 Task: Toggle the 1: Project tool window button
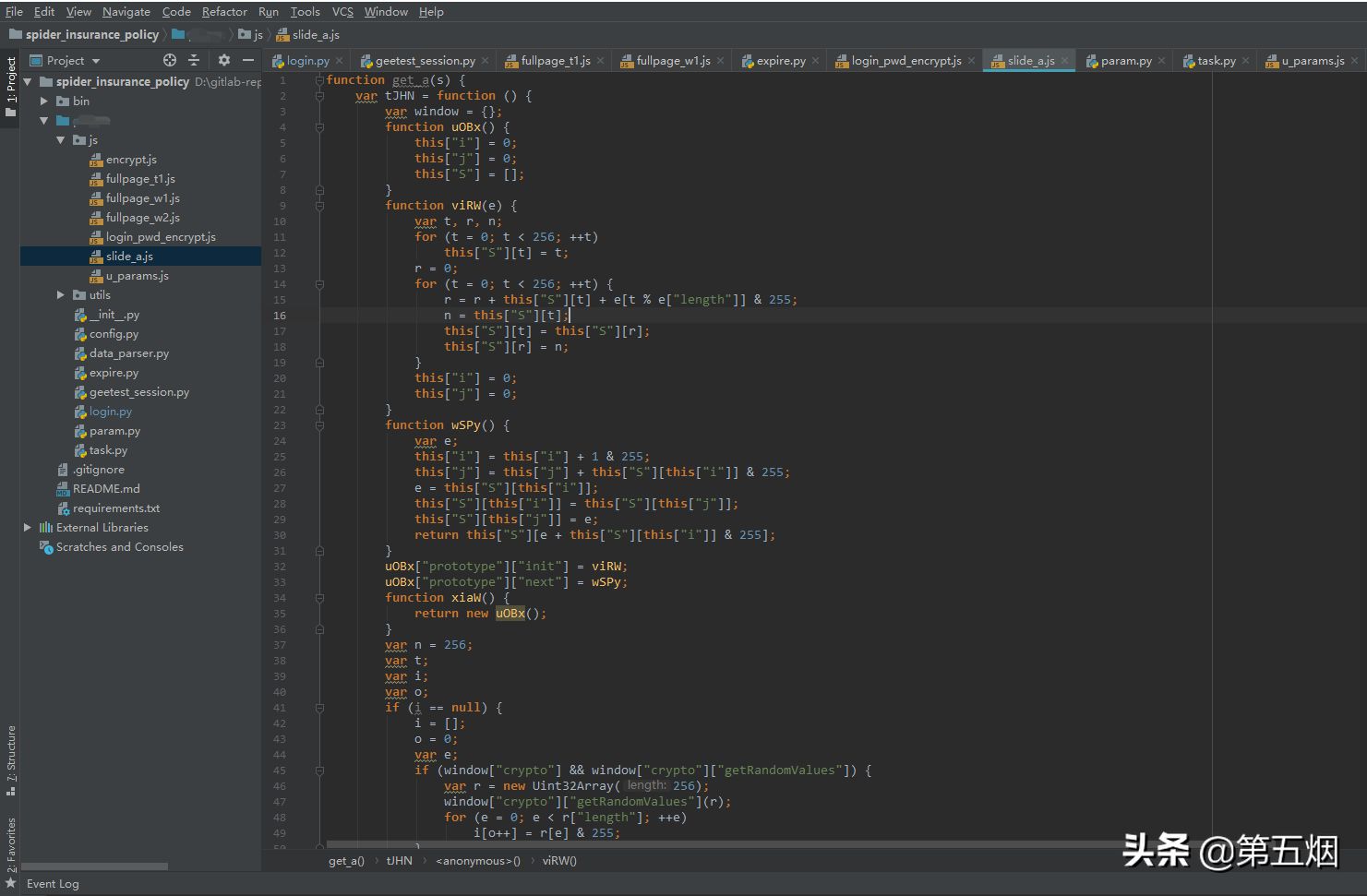coord(10,88)
